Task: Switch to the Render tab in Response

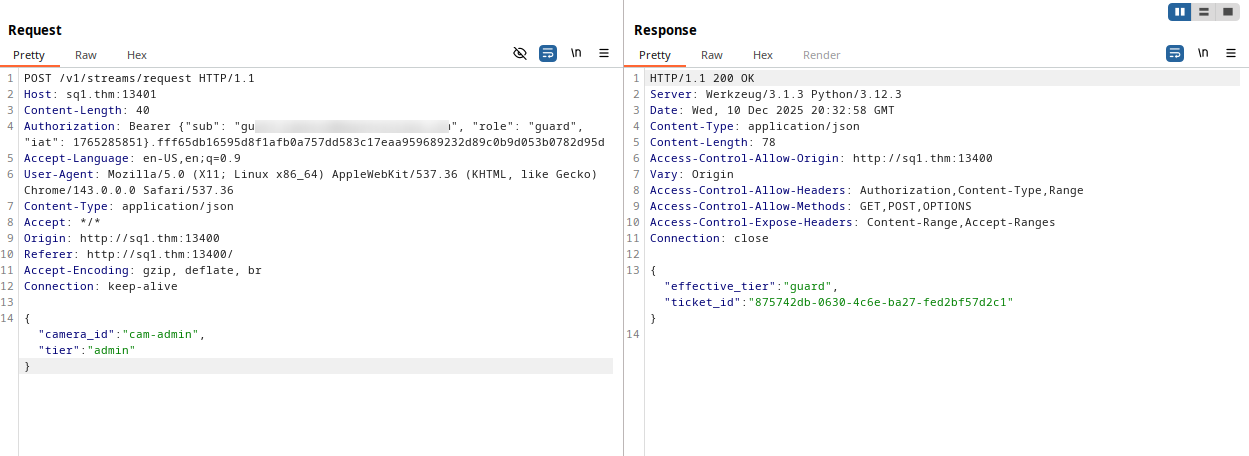Action: [821, 55]
